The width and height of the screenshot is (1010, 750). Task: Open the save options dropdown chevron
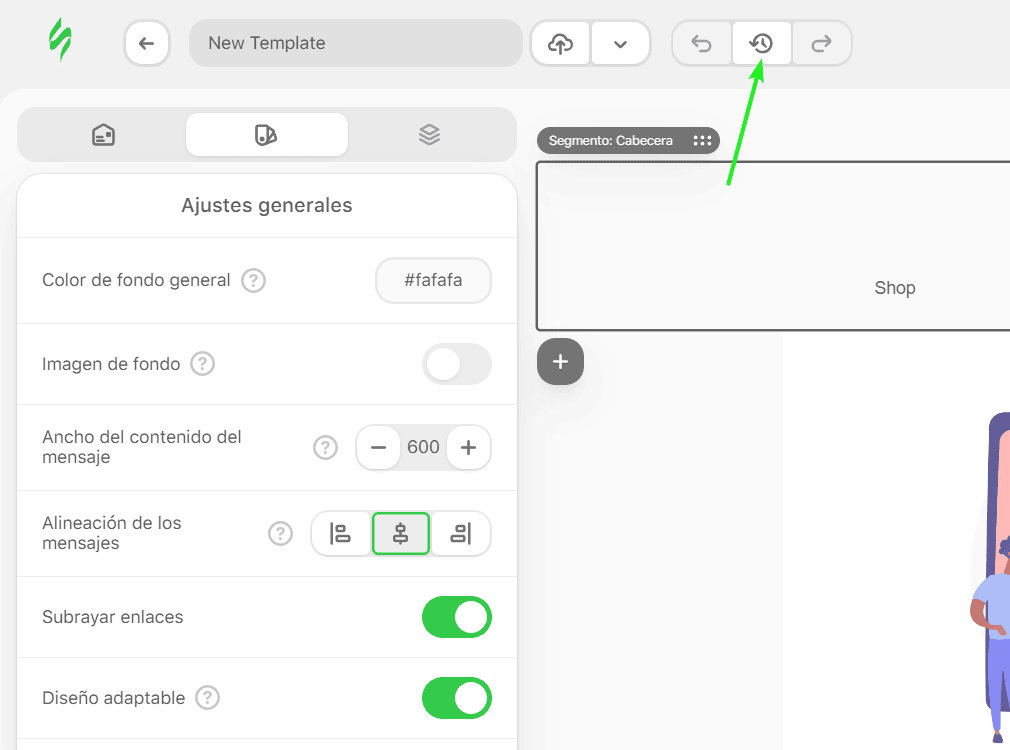(620, 44)
